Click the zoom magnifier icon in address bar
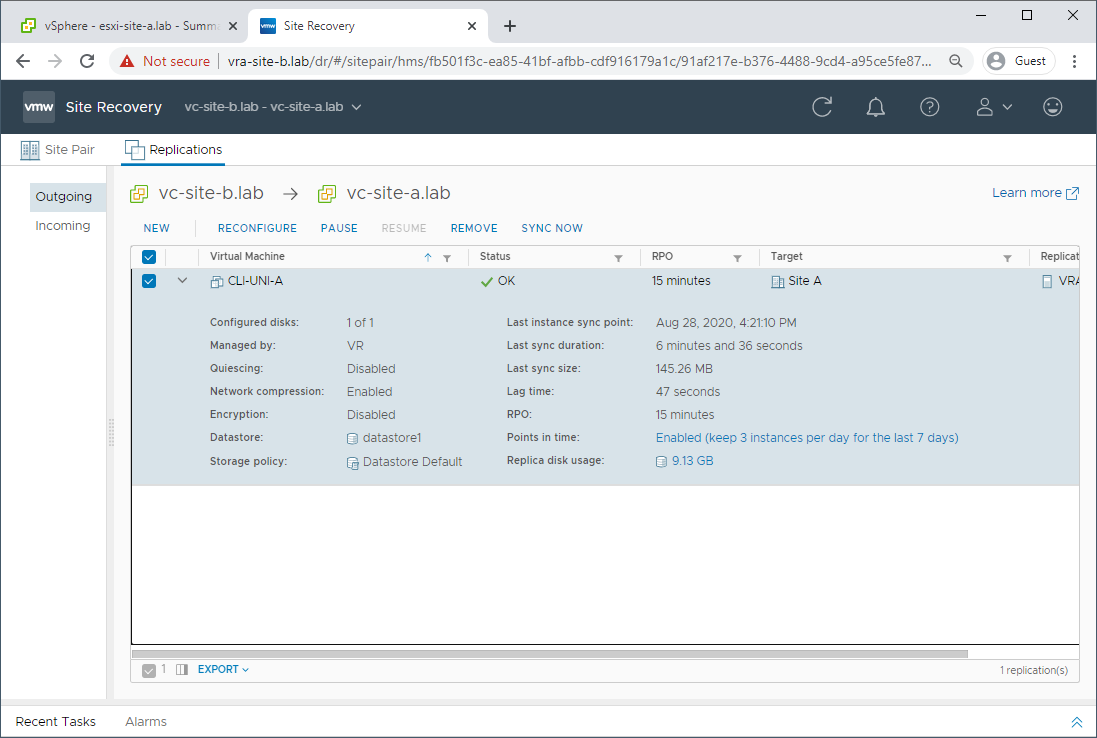Screen dimensions: 1097x738 click(955, 61)
